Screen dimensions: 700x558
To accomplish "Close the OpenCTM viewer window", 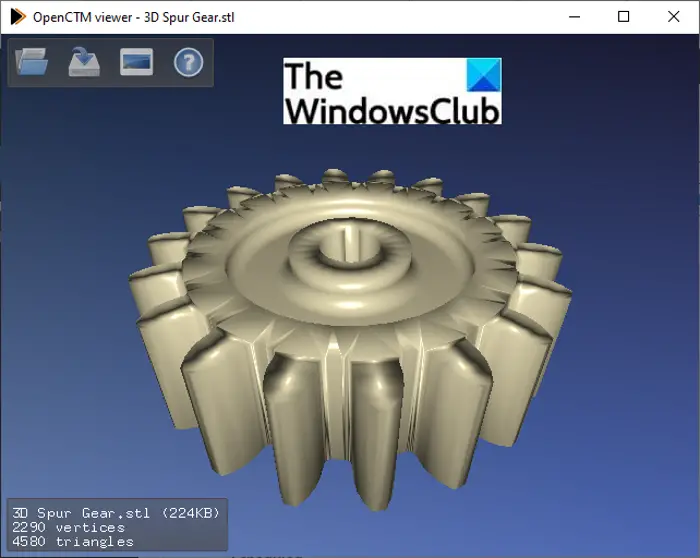I will (674, 17).
